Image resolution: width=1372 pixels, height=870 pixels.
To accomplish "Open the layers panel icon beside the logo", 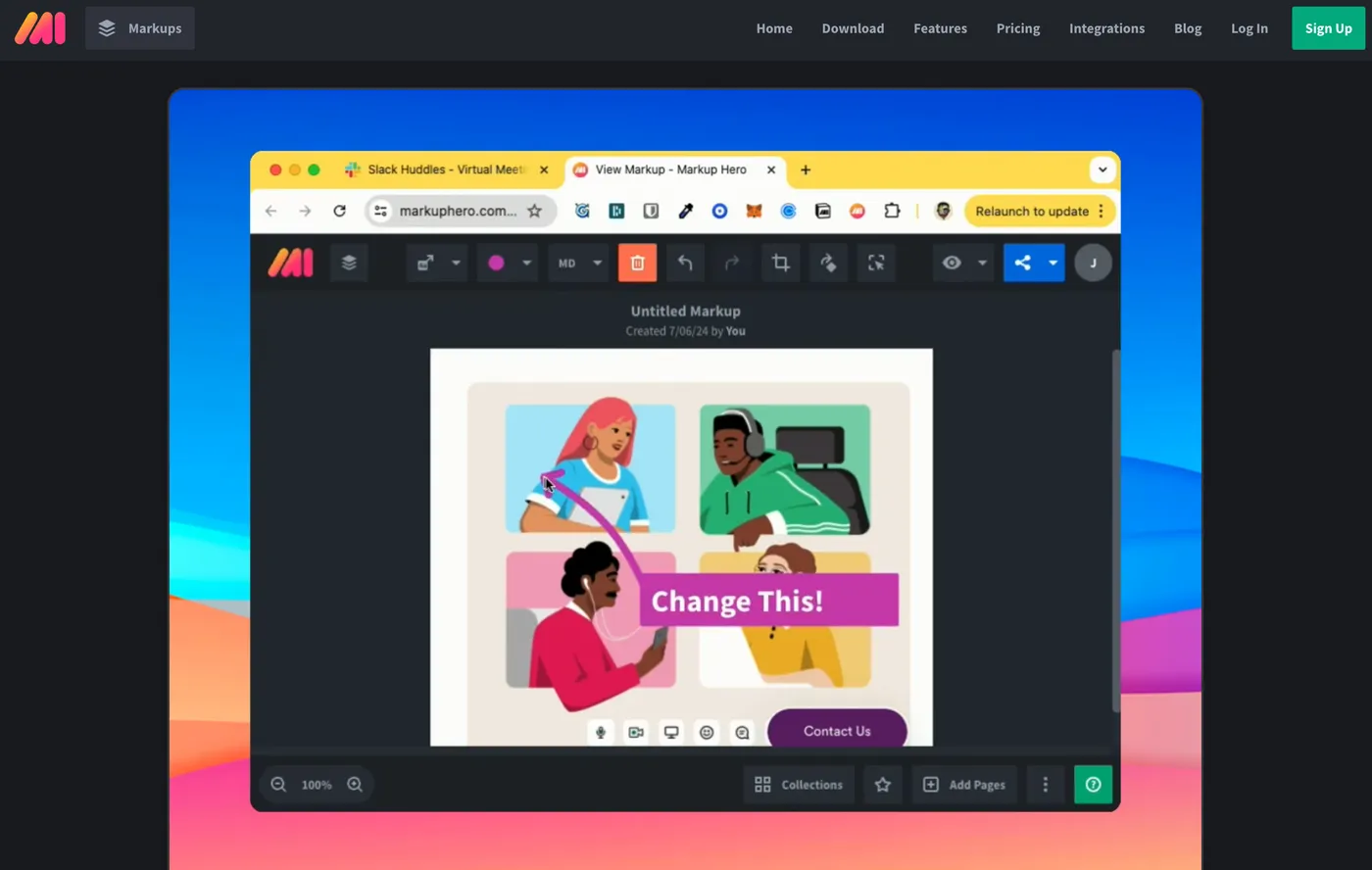I will pos(349,262).
